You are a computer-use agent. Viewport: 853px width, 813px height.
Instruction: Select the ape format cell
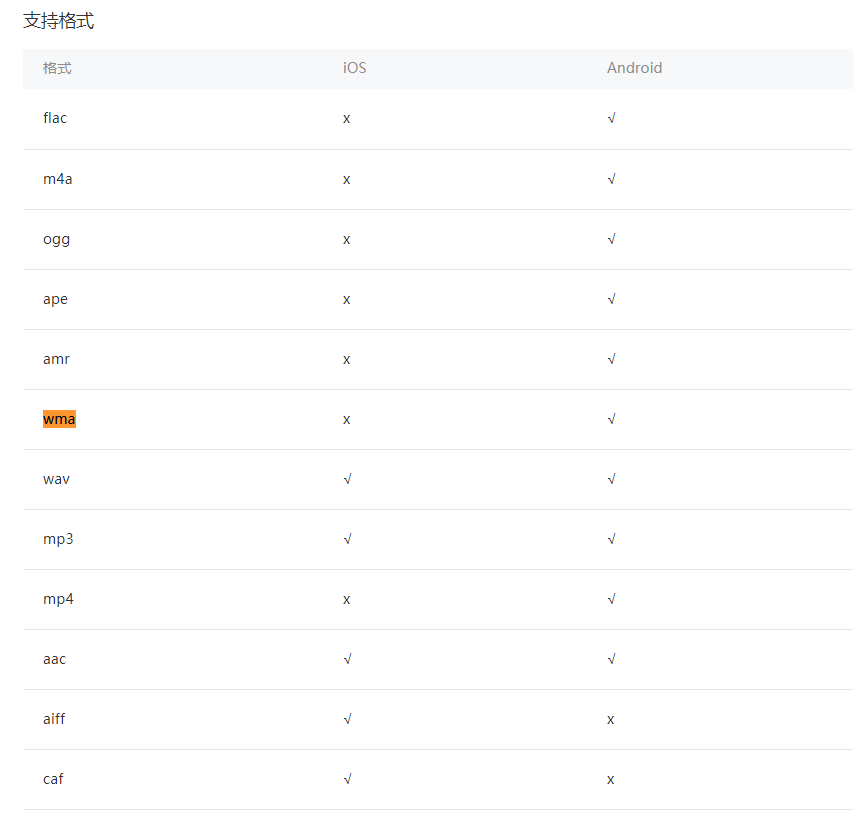click(55, 299)
